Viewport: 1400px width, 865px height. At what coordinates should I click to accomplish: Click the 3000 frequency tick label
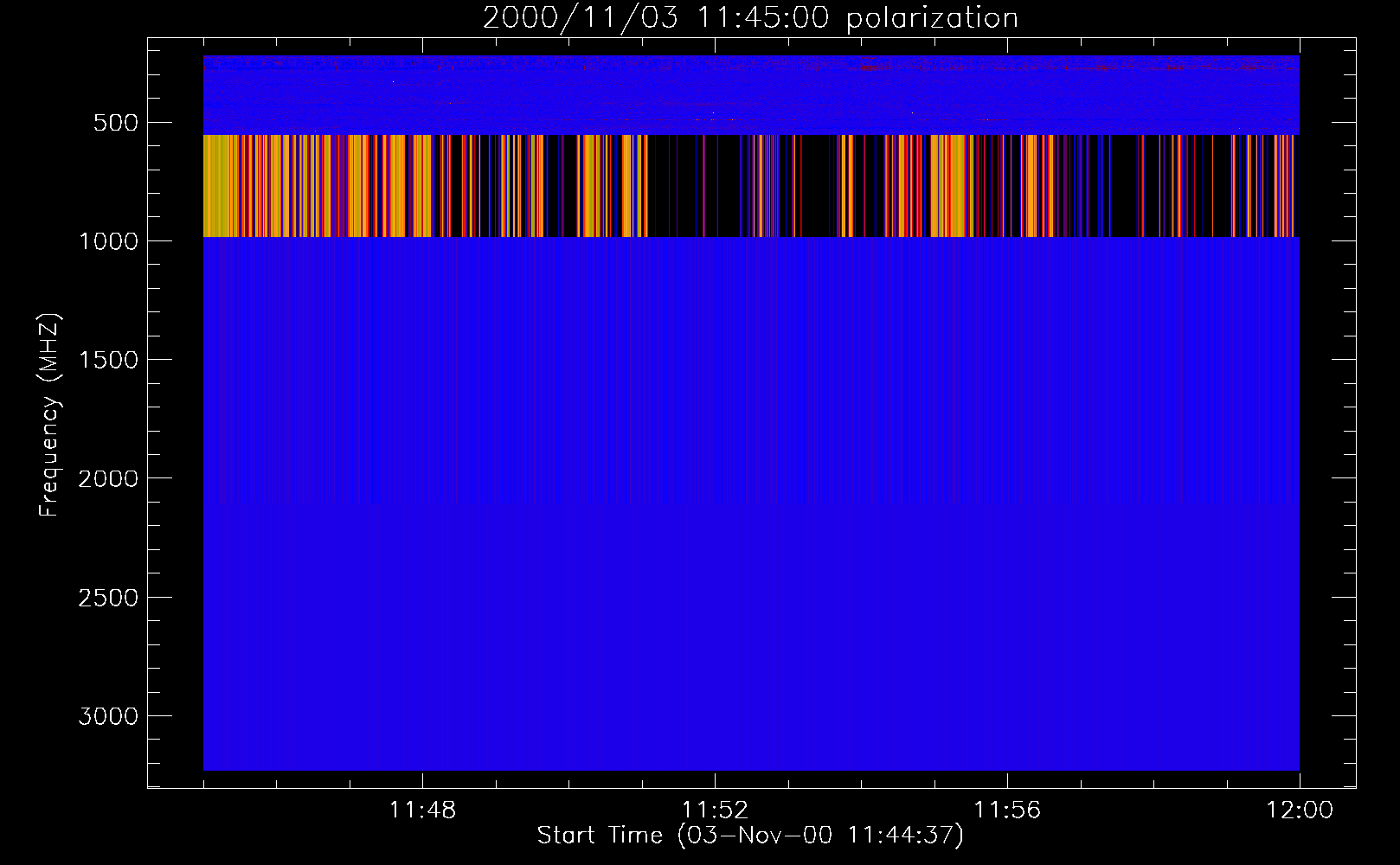[108, 716]
